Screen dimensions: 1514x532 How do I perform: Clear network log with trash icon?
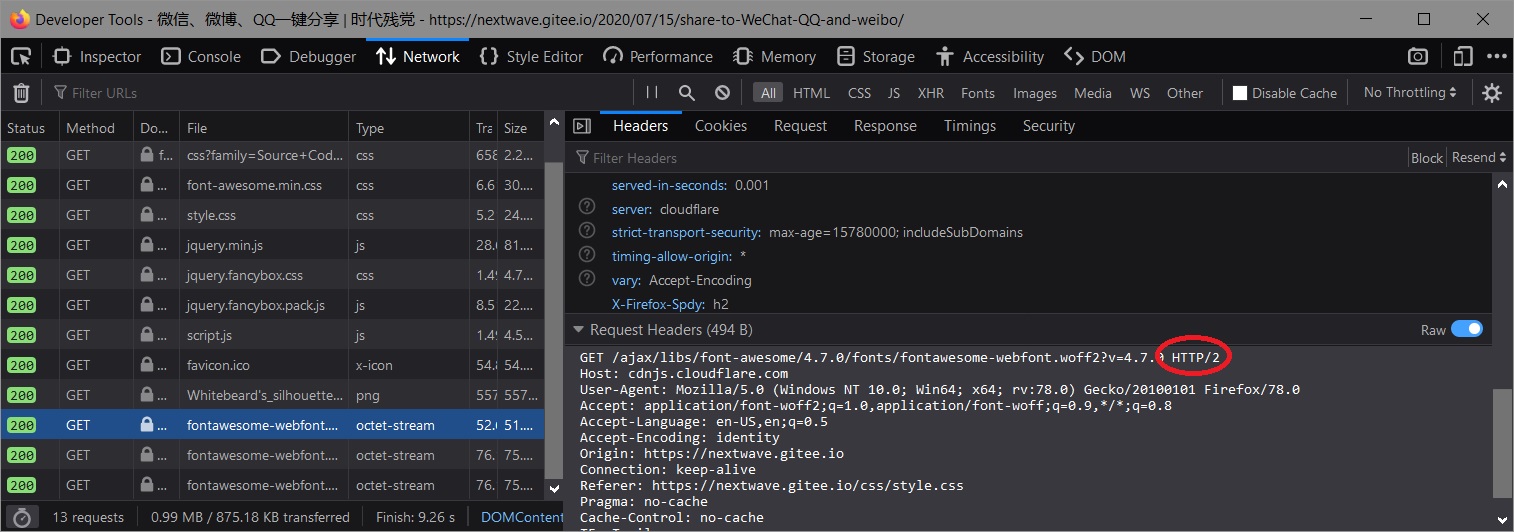point(21,93)
